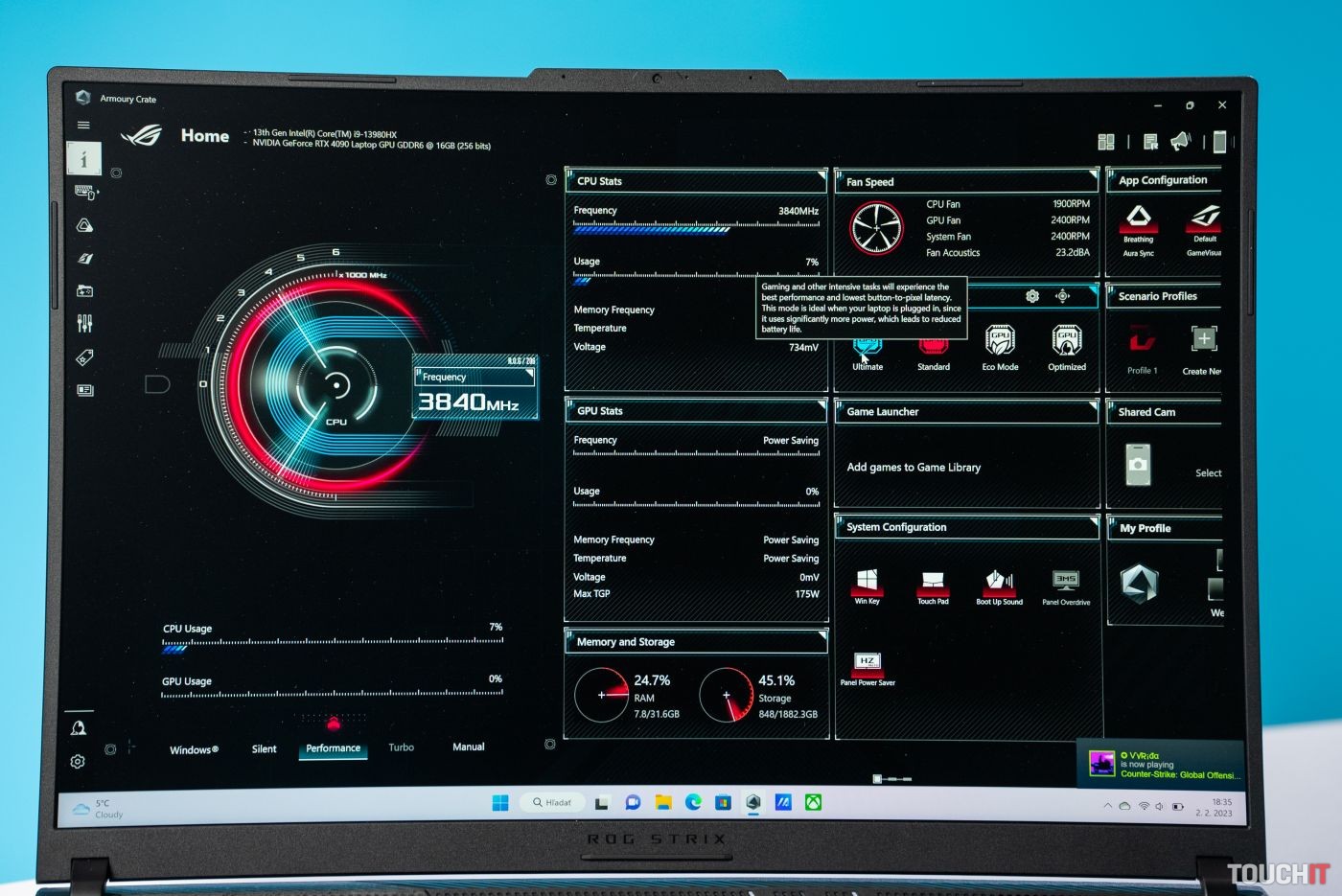
Task: Click the Scenario Profiles sliders icon in sidebar
Action: [84, 323]
